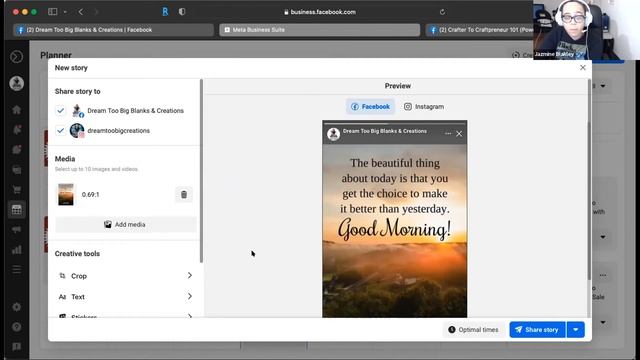Open the account profile avatar in sidebar

pyautogui.click(x=17, y=83)
